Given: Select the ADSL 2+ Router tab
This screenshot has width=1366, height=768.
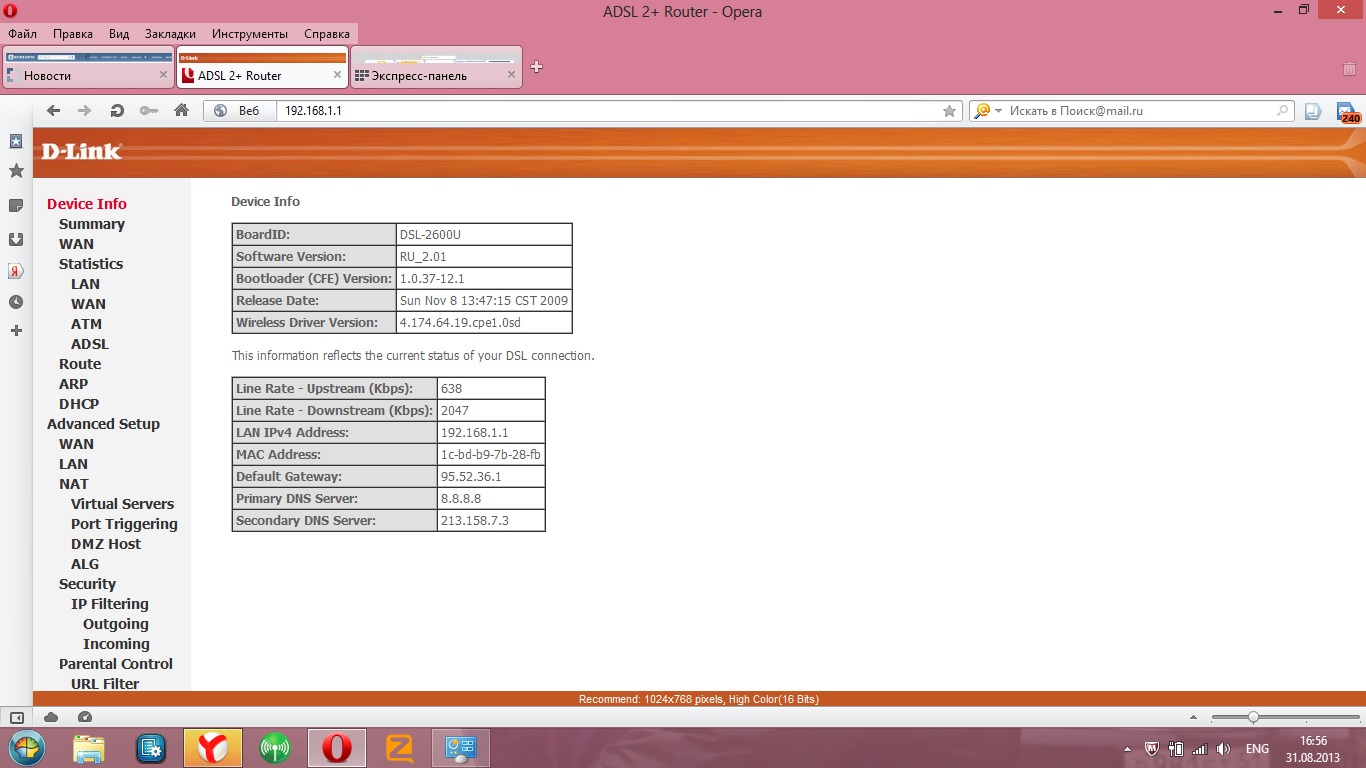Looking at the screenshot, I should 262,67.
